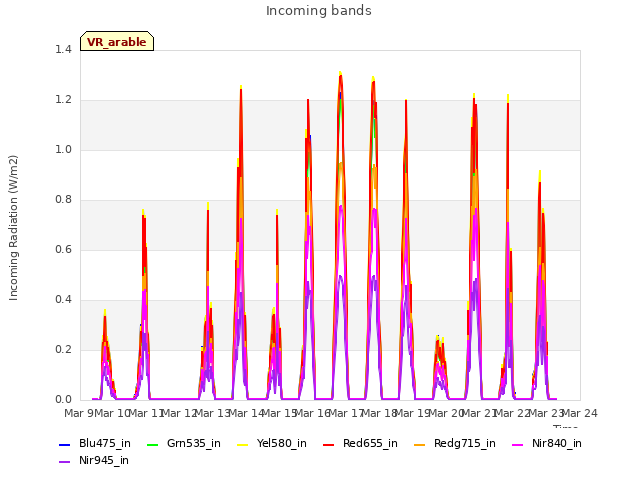Select the Nir945_in legend entry
Viewport: 640px width, 480px height.
94,461
